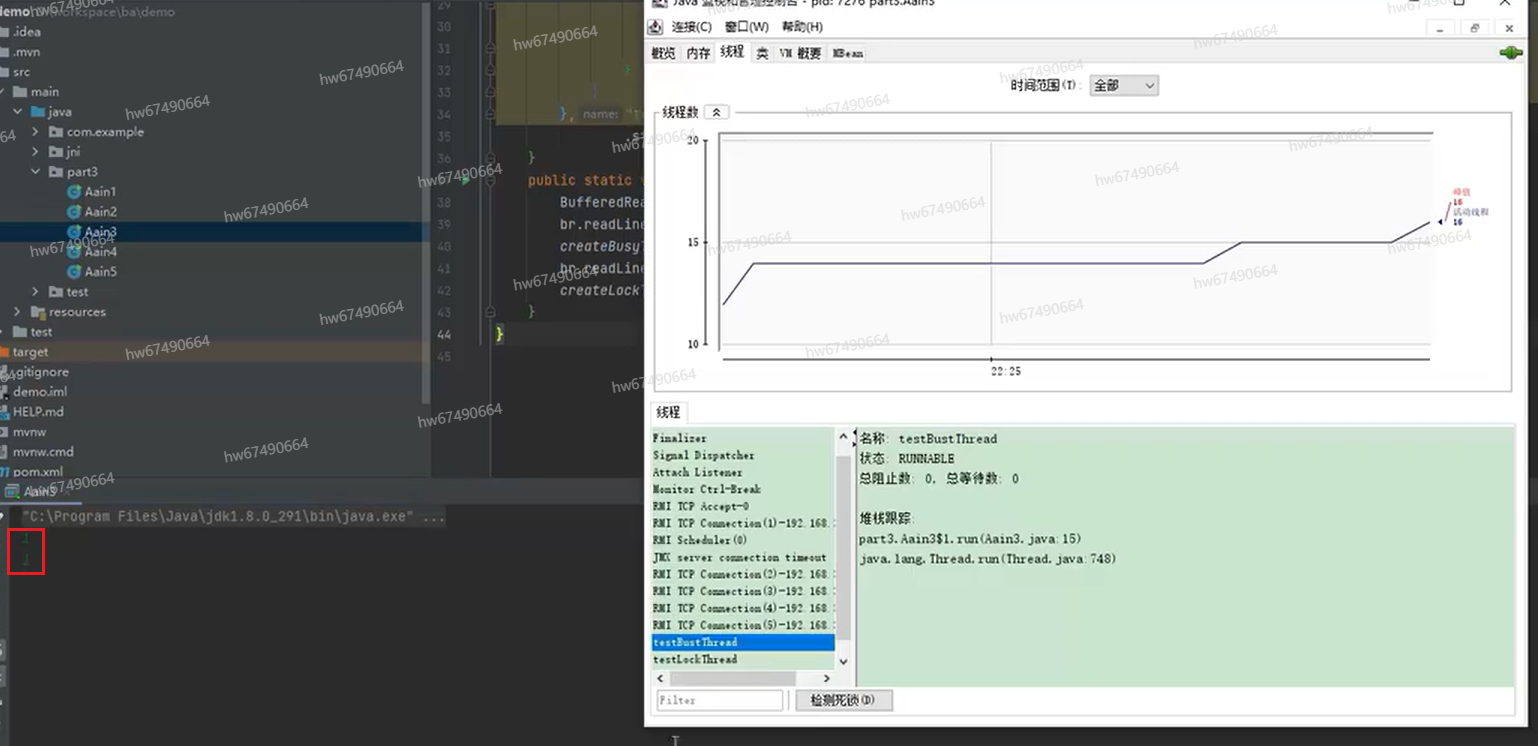Select the 线程 threads tab
The image size is (1538, 746).
[732, 52]
